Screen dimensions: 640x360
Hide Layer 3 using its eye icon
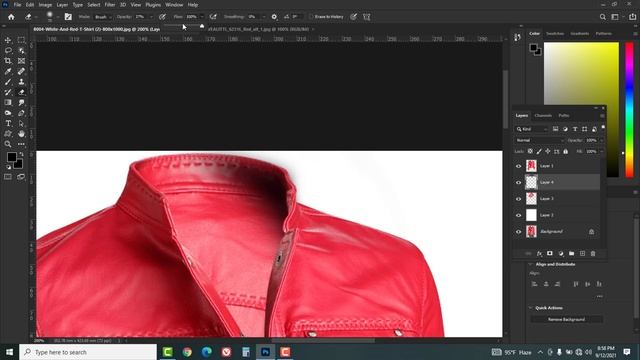point(518,199)
